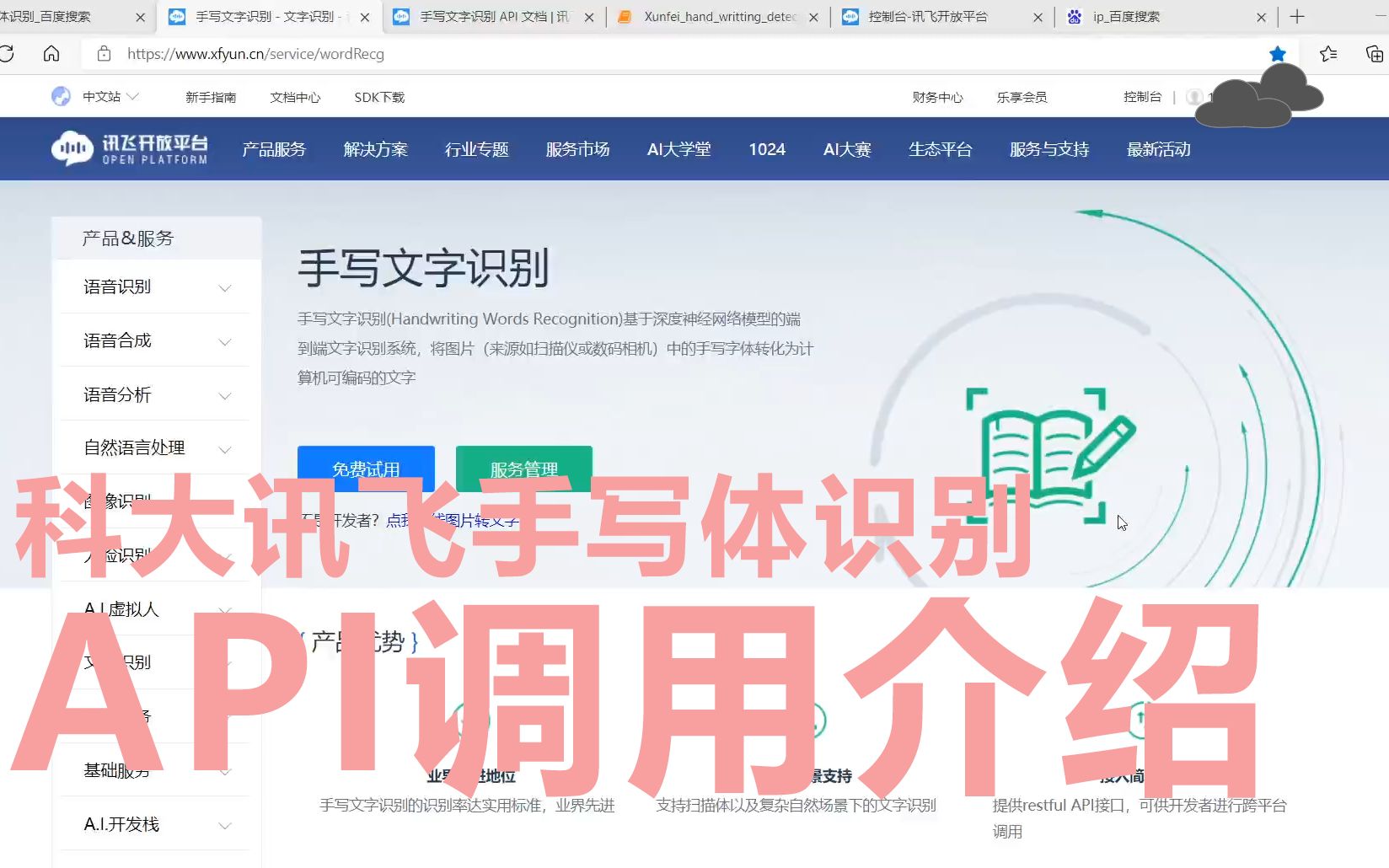Switch to the 控制台-讯飞开放平台 tab
This screenshot has height=868, width=1389.
pyautogui.click(x=942, y=17)
